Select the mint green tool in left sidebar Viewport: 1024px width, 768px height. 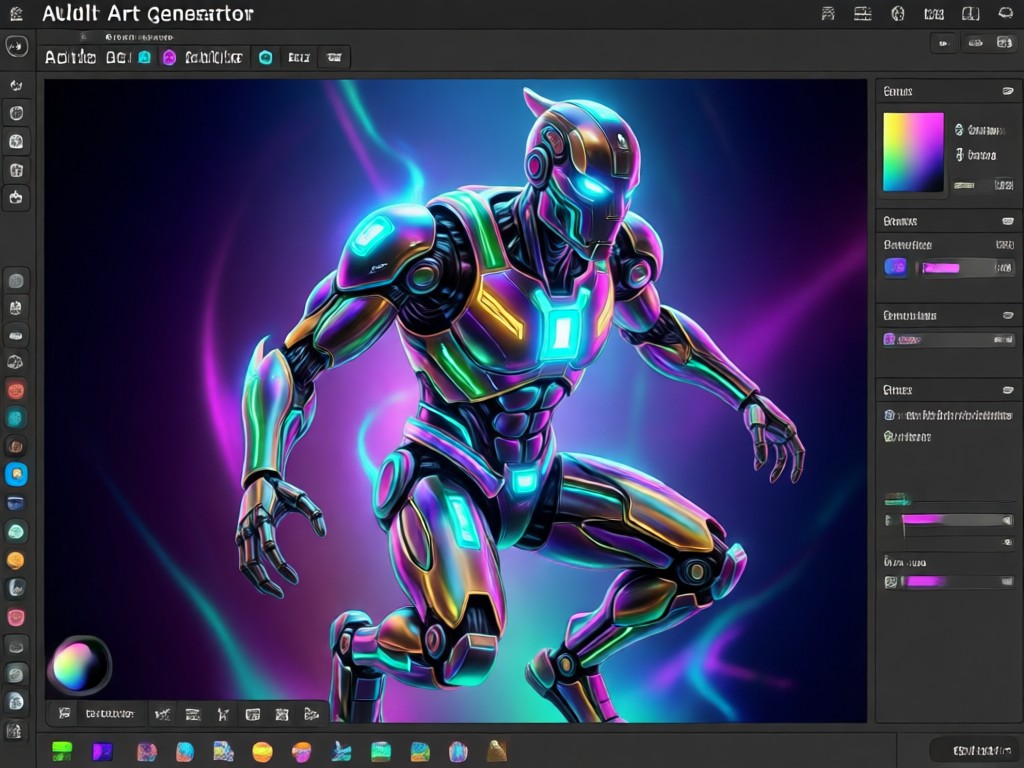[16, 532]
